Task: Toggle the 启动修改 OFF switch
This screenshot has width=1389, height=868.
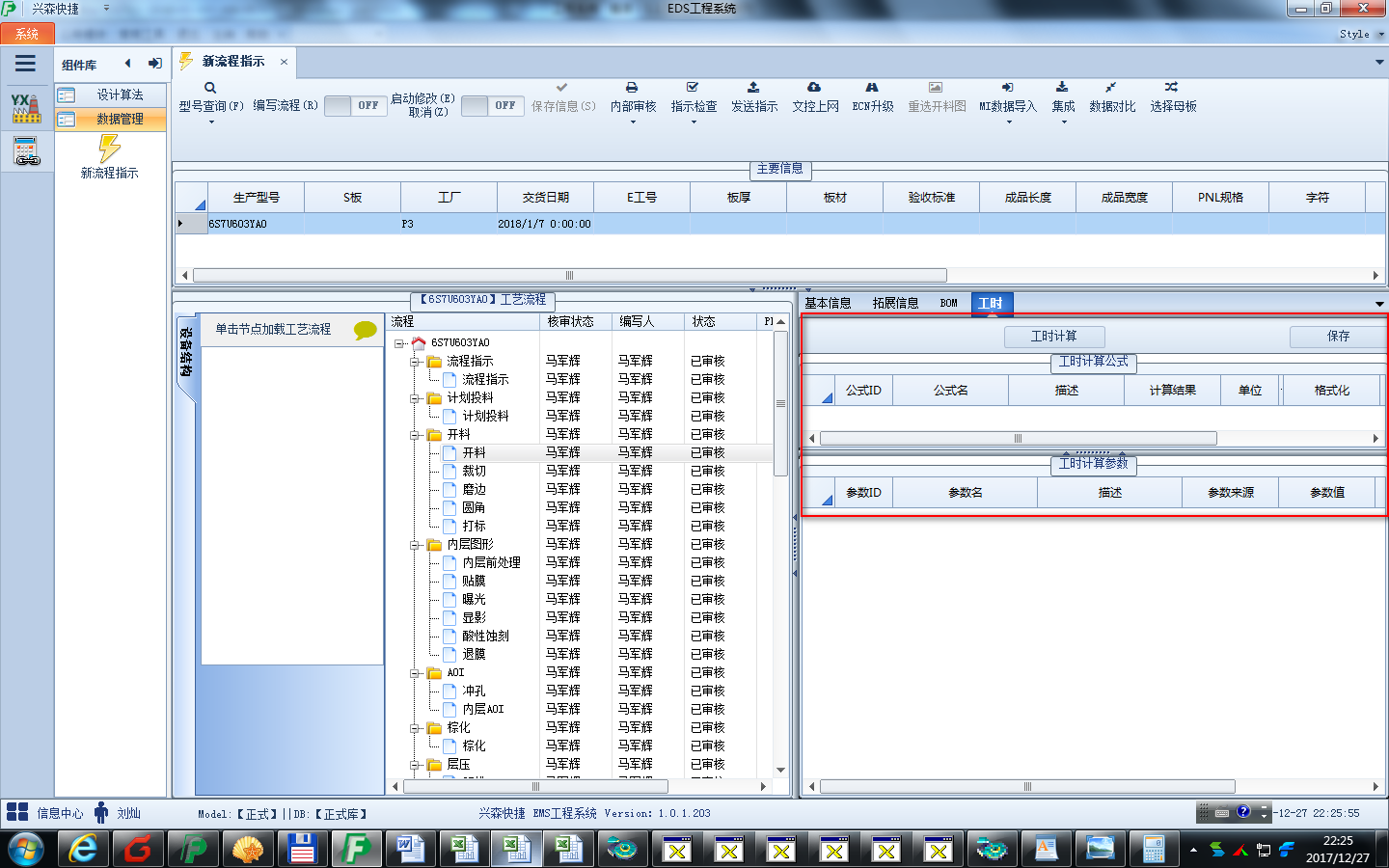Action: point(493,106)
